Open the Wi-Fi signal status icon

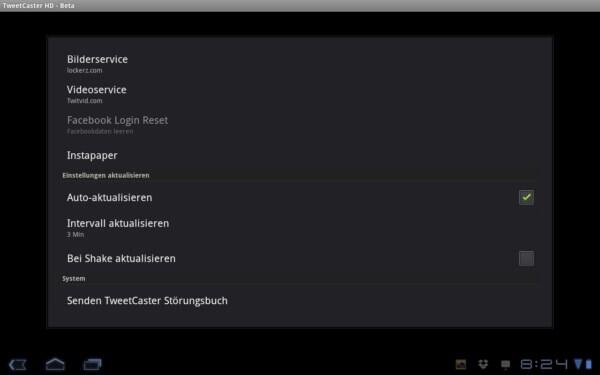578,364
